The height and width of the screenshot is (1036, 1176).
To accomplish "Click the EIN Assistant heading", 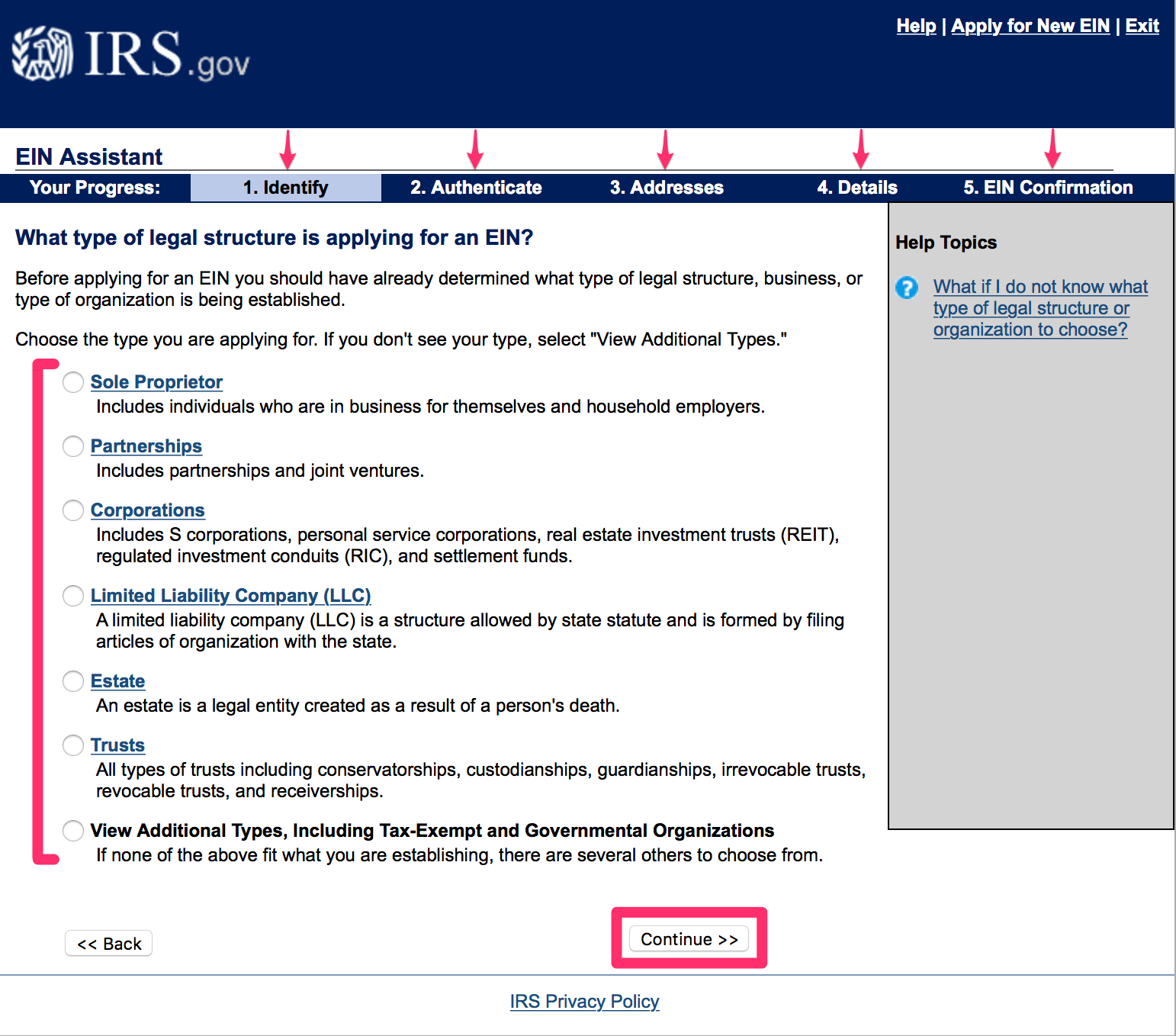I will (x=89, y=156).
